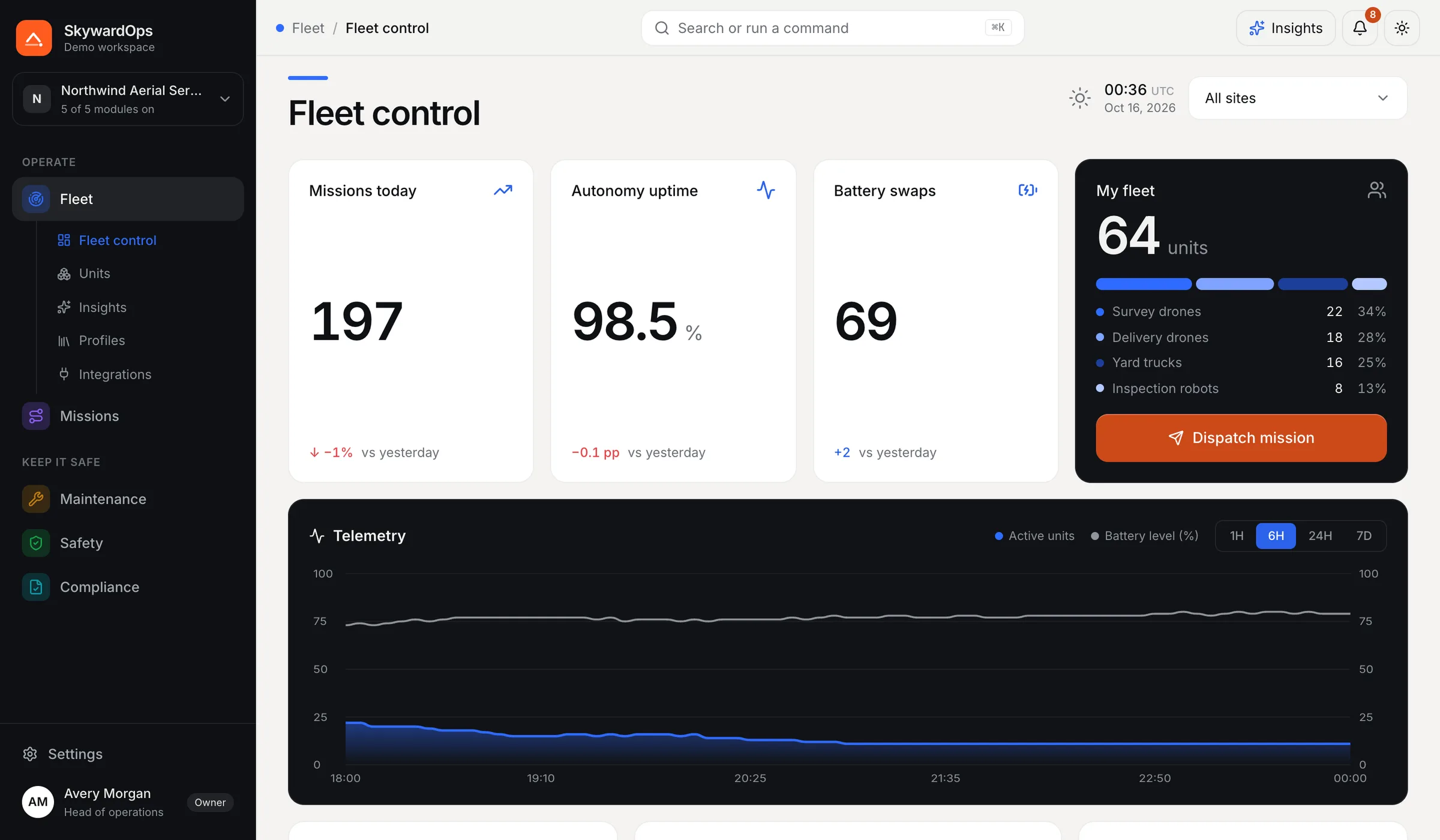The height and width of the screenshot is (840, 1440).
Task: Toggle the Battery level (%) legend series
Action: pyautogui.click(x=1144, y=536)
